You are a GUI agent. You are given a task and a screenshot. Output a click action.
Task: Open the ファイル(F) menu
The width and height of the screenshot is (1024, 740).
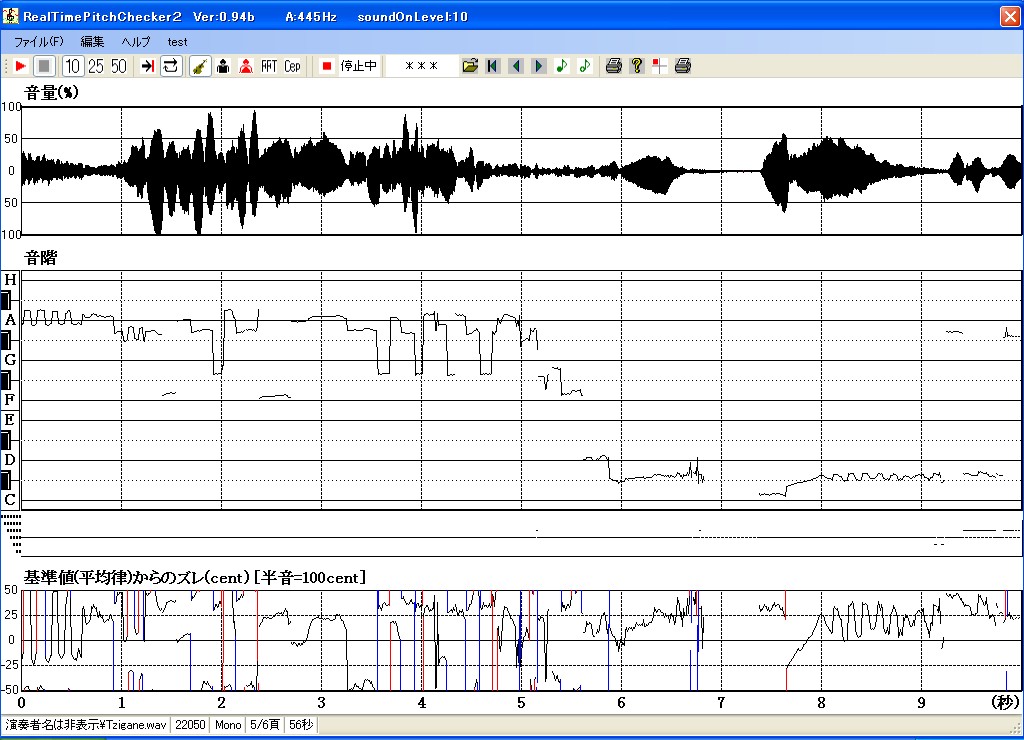39,42
